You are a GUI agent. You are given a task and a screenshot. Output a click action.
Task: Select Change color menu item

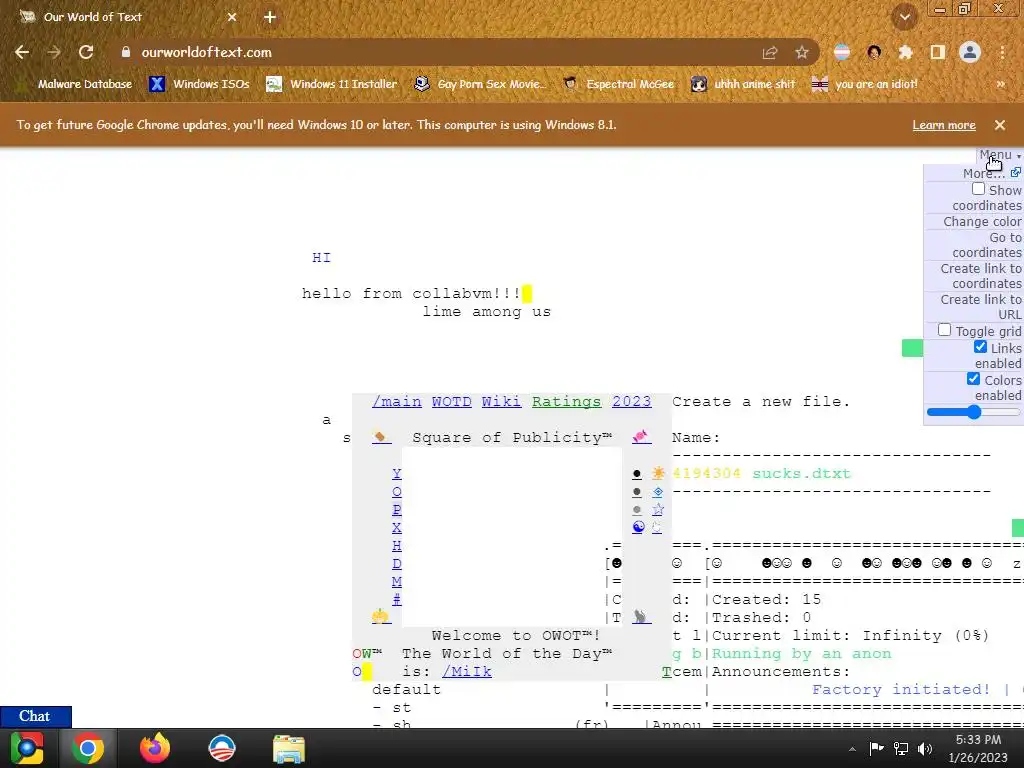(x=982, y=221)
